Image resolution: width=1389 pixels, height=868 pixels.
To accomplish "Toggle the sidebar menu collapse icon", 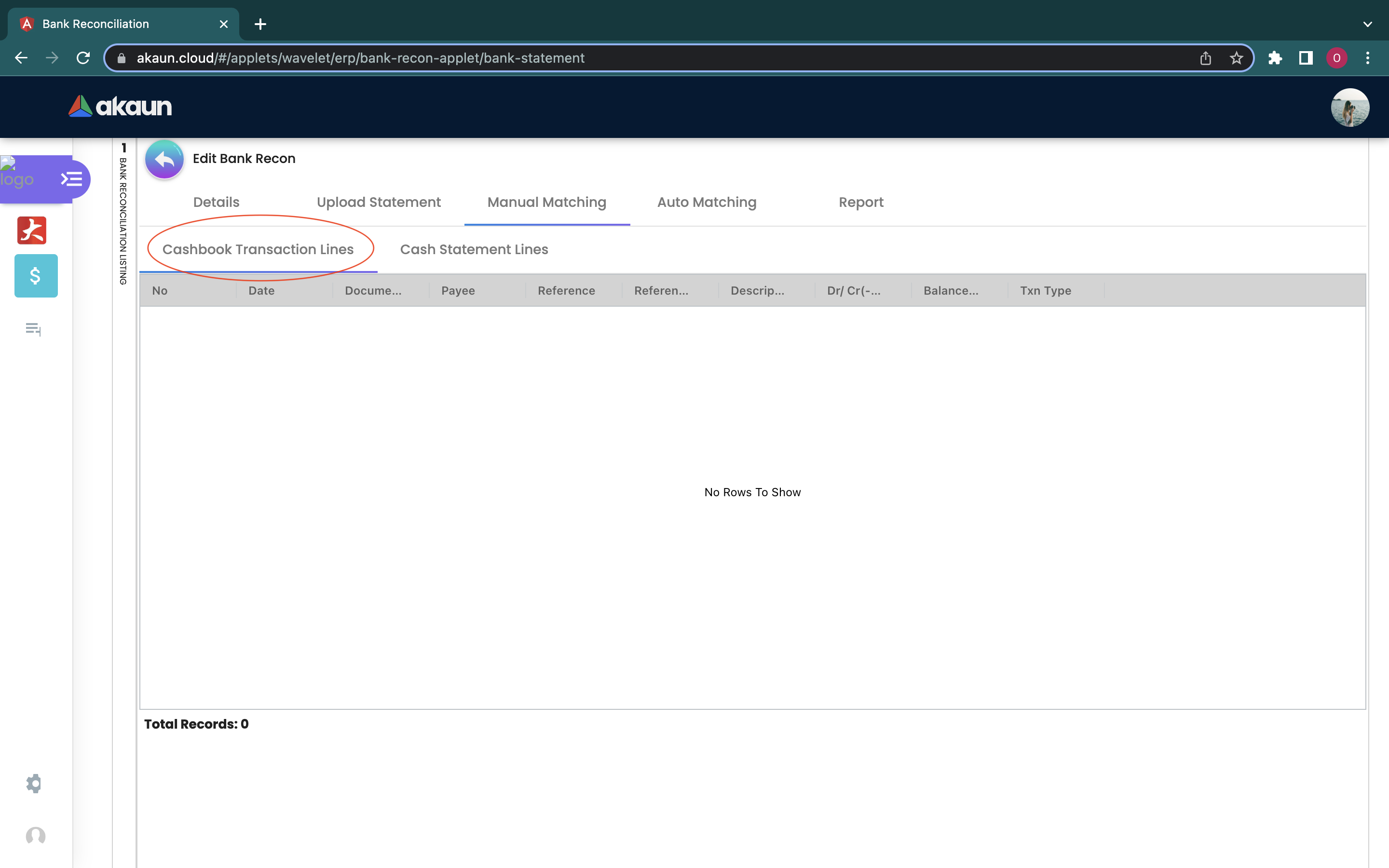I will 72,179.
